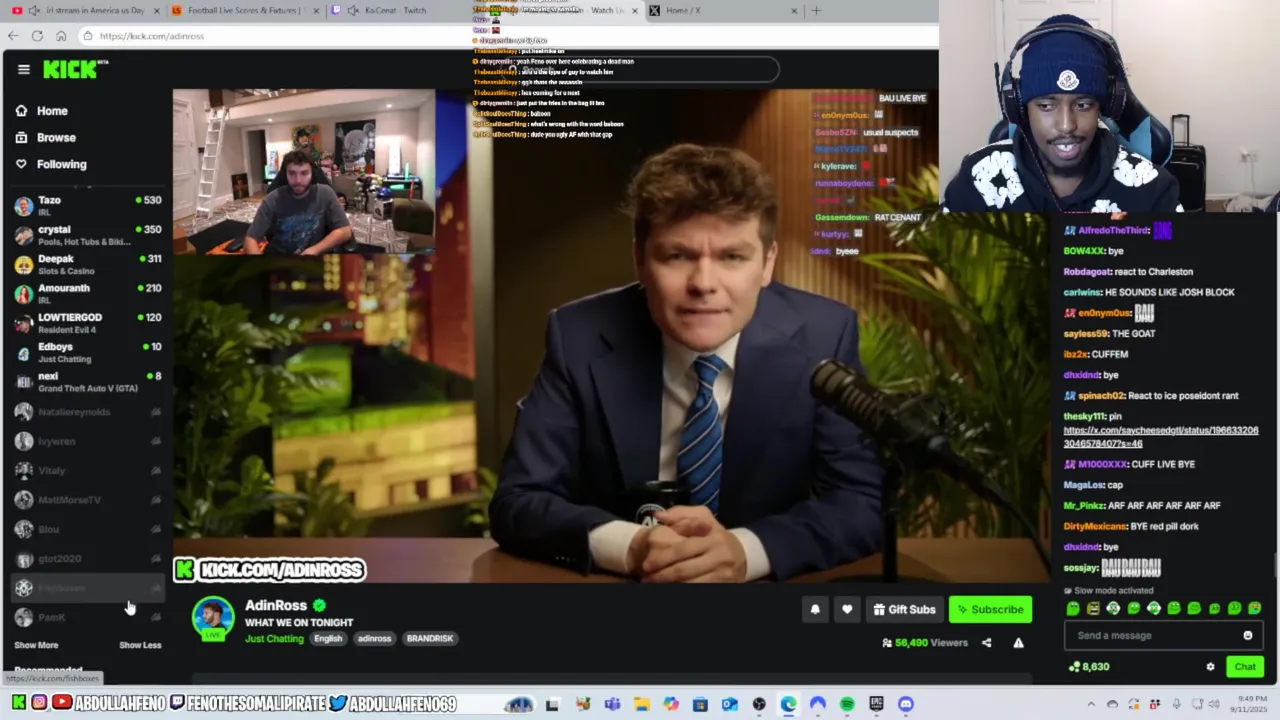The width and height of the screenshot is (1280, 720).
Task: Open the Kick hamburger sidebar menu
Action: [x=23, y=69]
